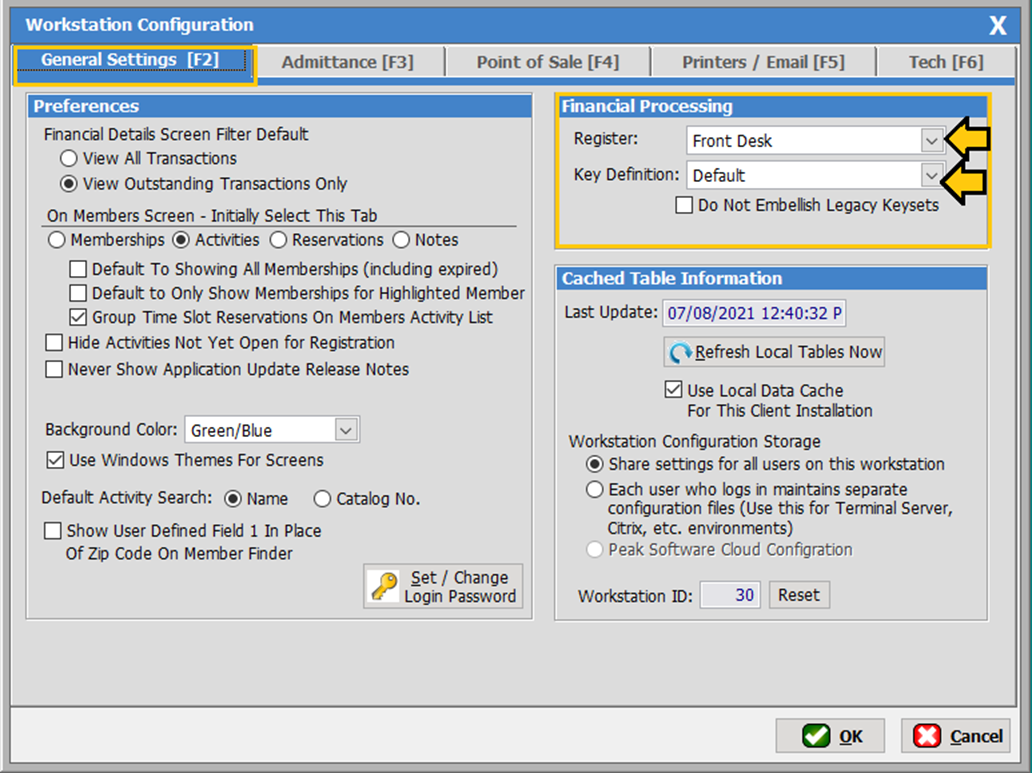Expand the Register dropdown
Image resolution: width=1032 pixels, height=773 pixels.
931,140
